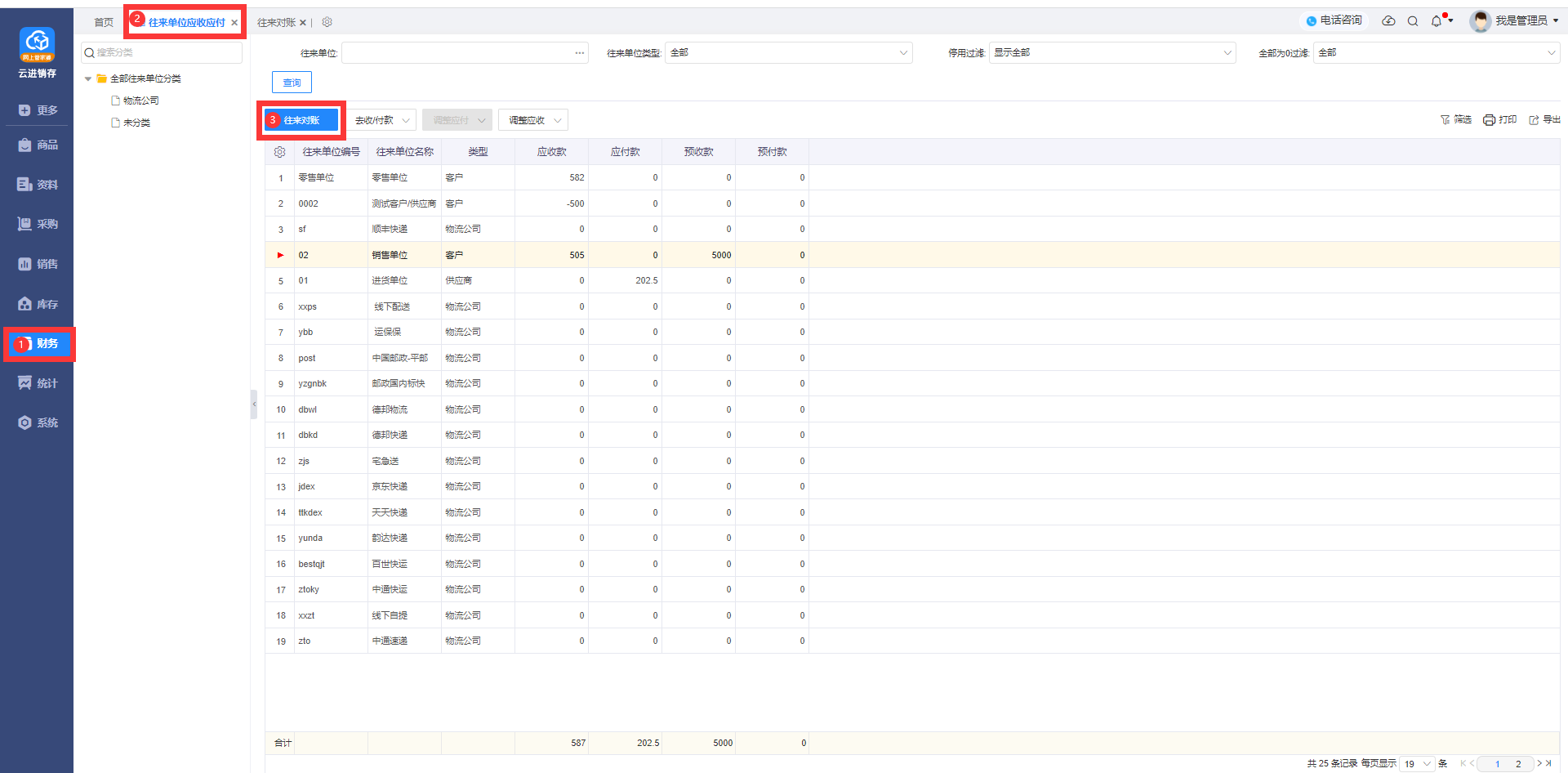
Task: Collapse the 全部往来单位分类 tree node
Action: 88,79
